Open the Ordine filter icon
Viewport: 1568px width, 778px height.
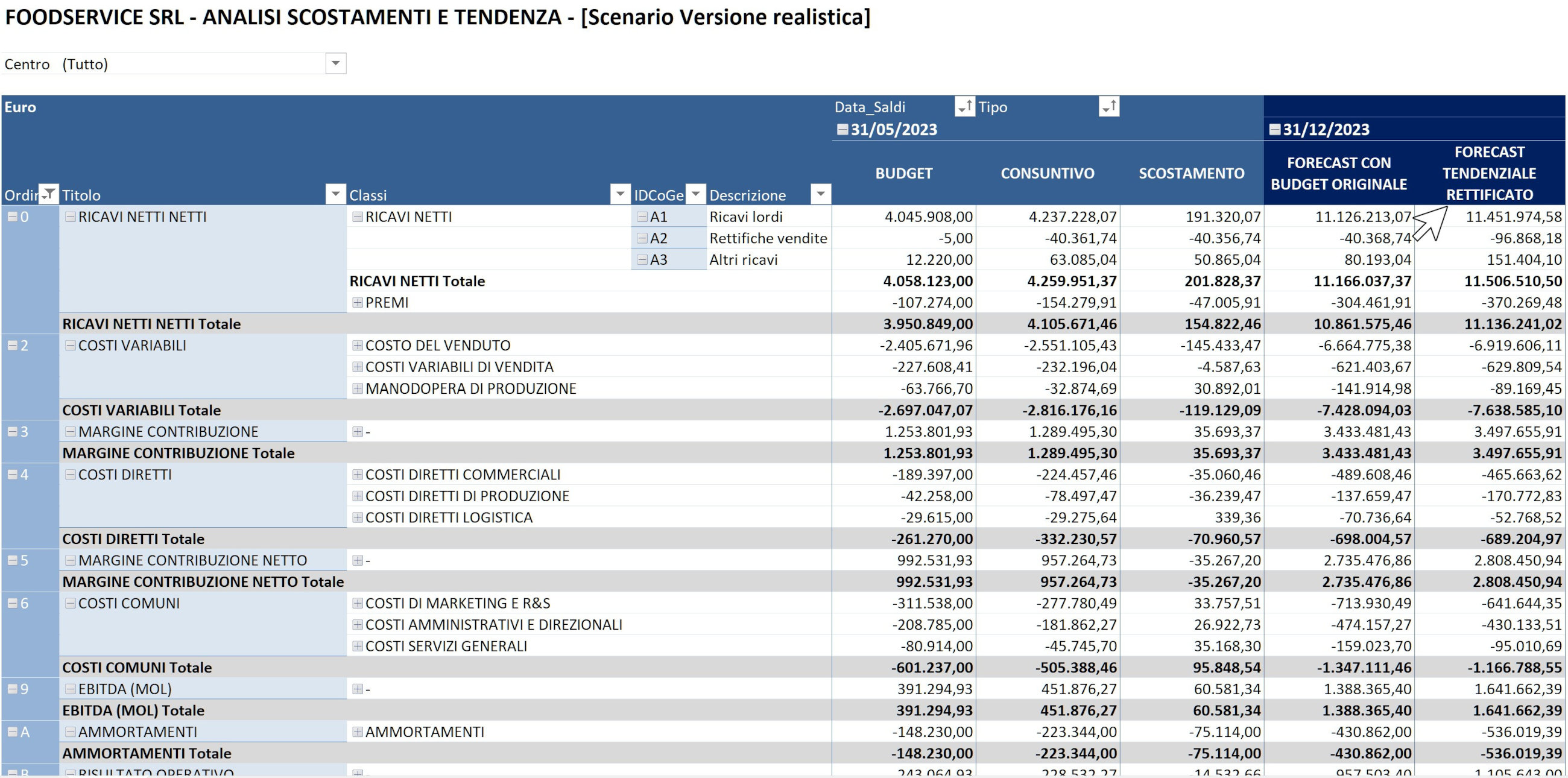point(48,194)
